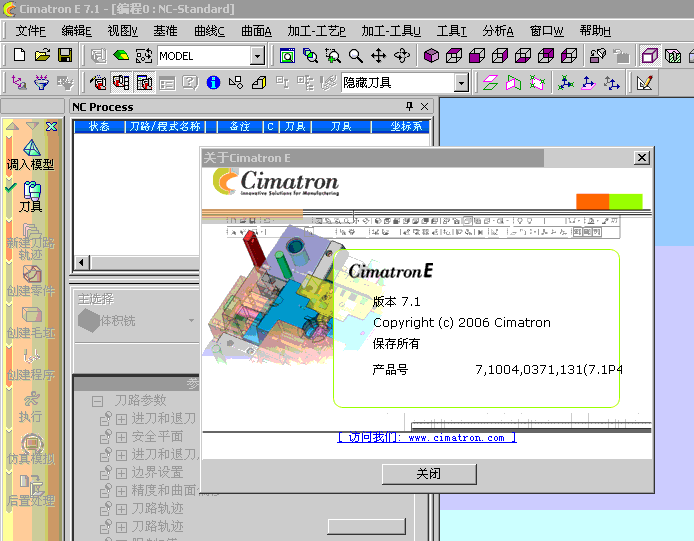Expand the 安全平面 tree node
The image size is (694, 541).
[x=122, y=437]
